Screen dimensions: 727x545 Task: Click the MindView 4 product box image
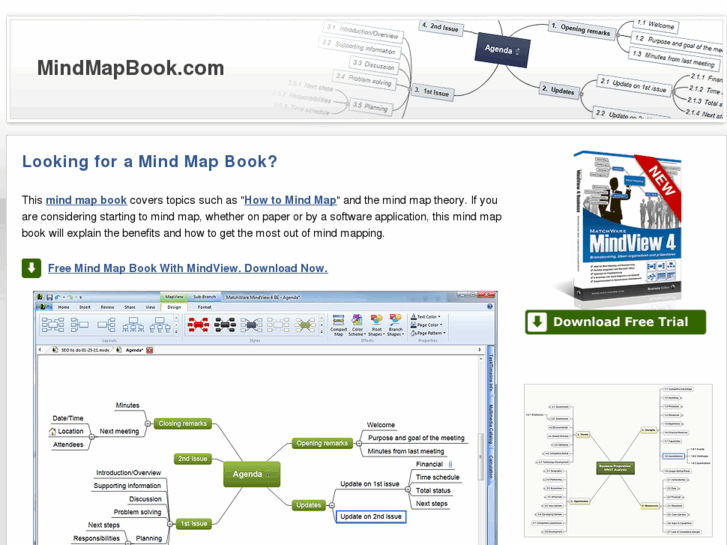point(627,227)
